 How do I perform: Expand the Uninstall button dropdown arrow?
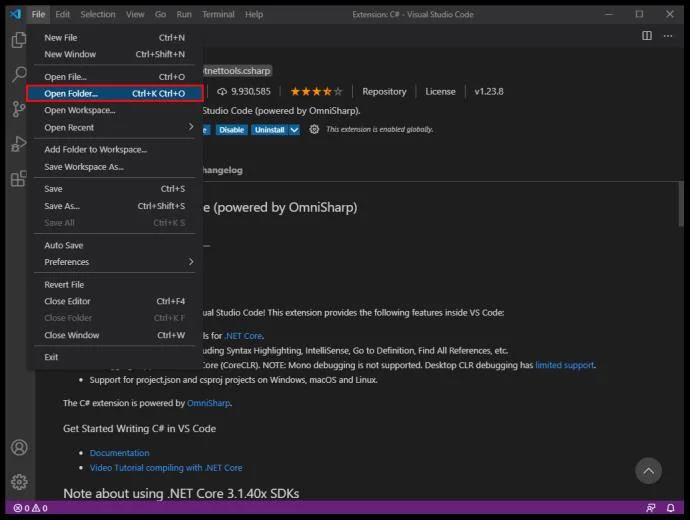[x=294, y=130]
